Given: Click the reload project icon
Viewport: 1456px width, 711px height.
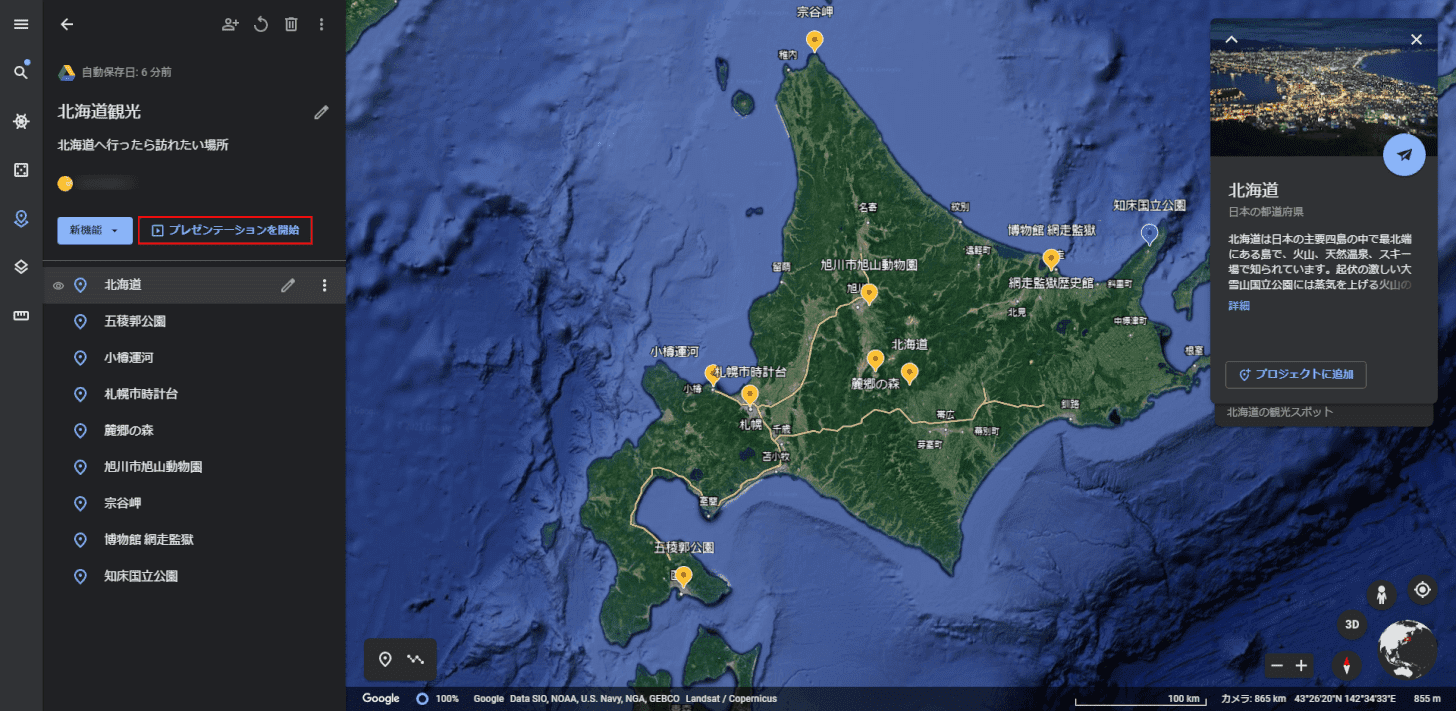Looking at the screenshot, I should click(261, 24).
